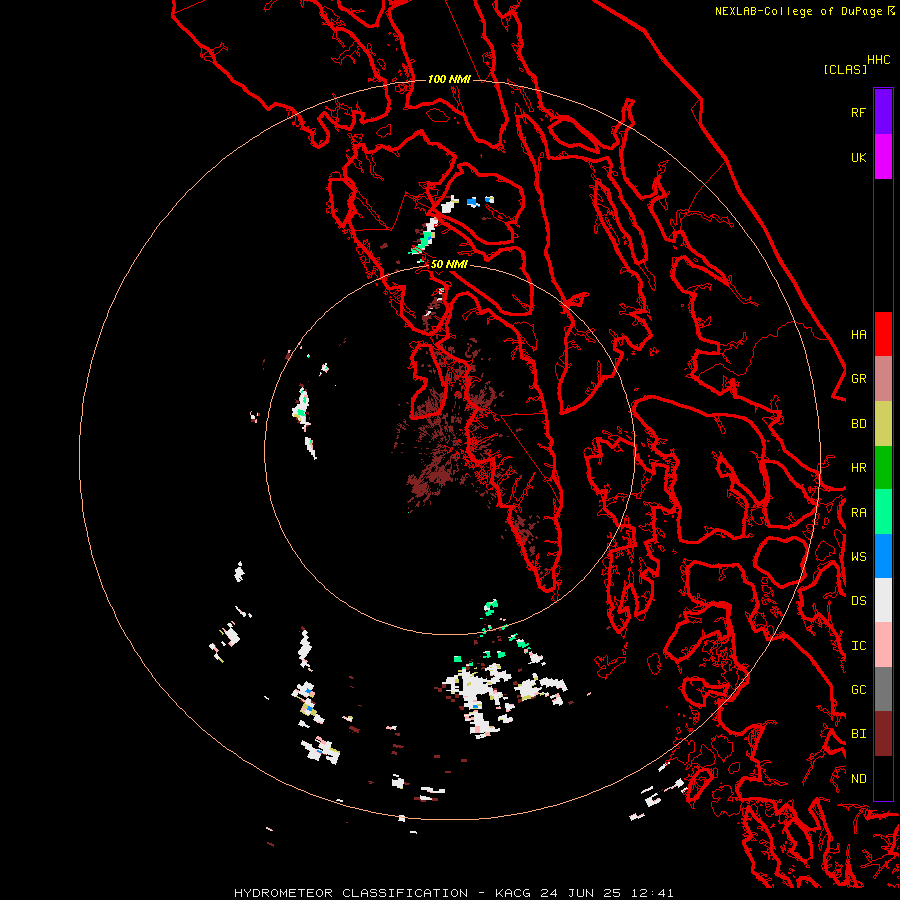Click the 'BI' legend label

pyautogui.click(x=858, y=734)
